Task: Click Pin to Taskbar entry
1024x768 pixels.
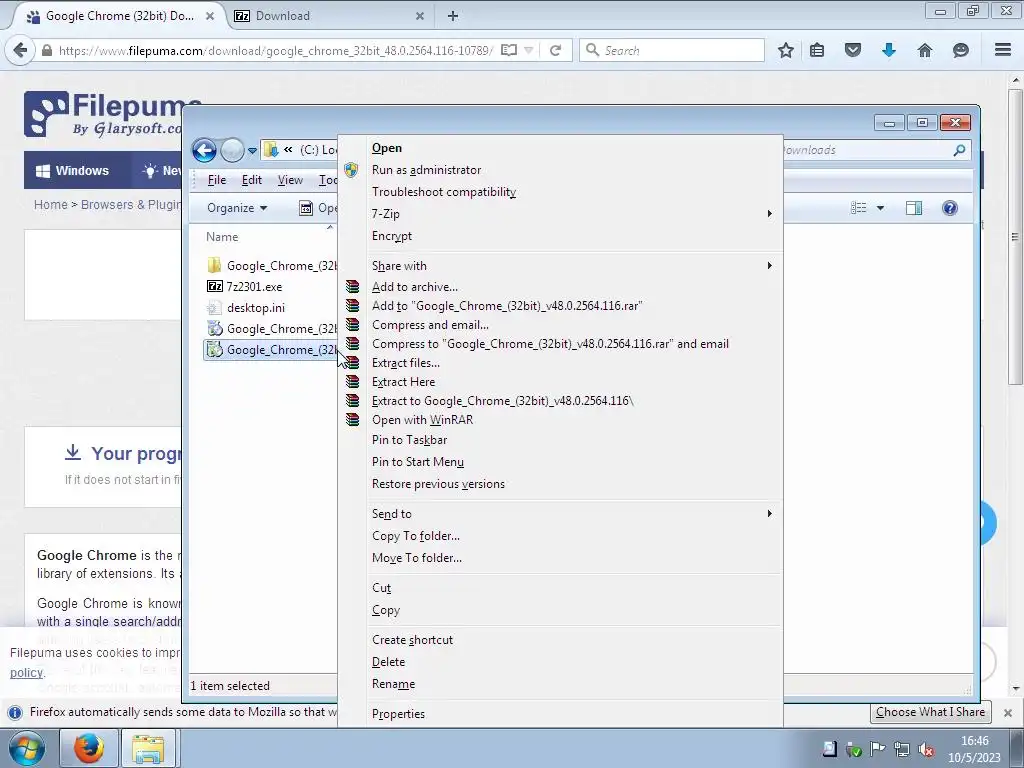Action: (409, 440)
